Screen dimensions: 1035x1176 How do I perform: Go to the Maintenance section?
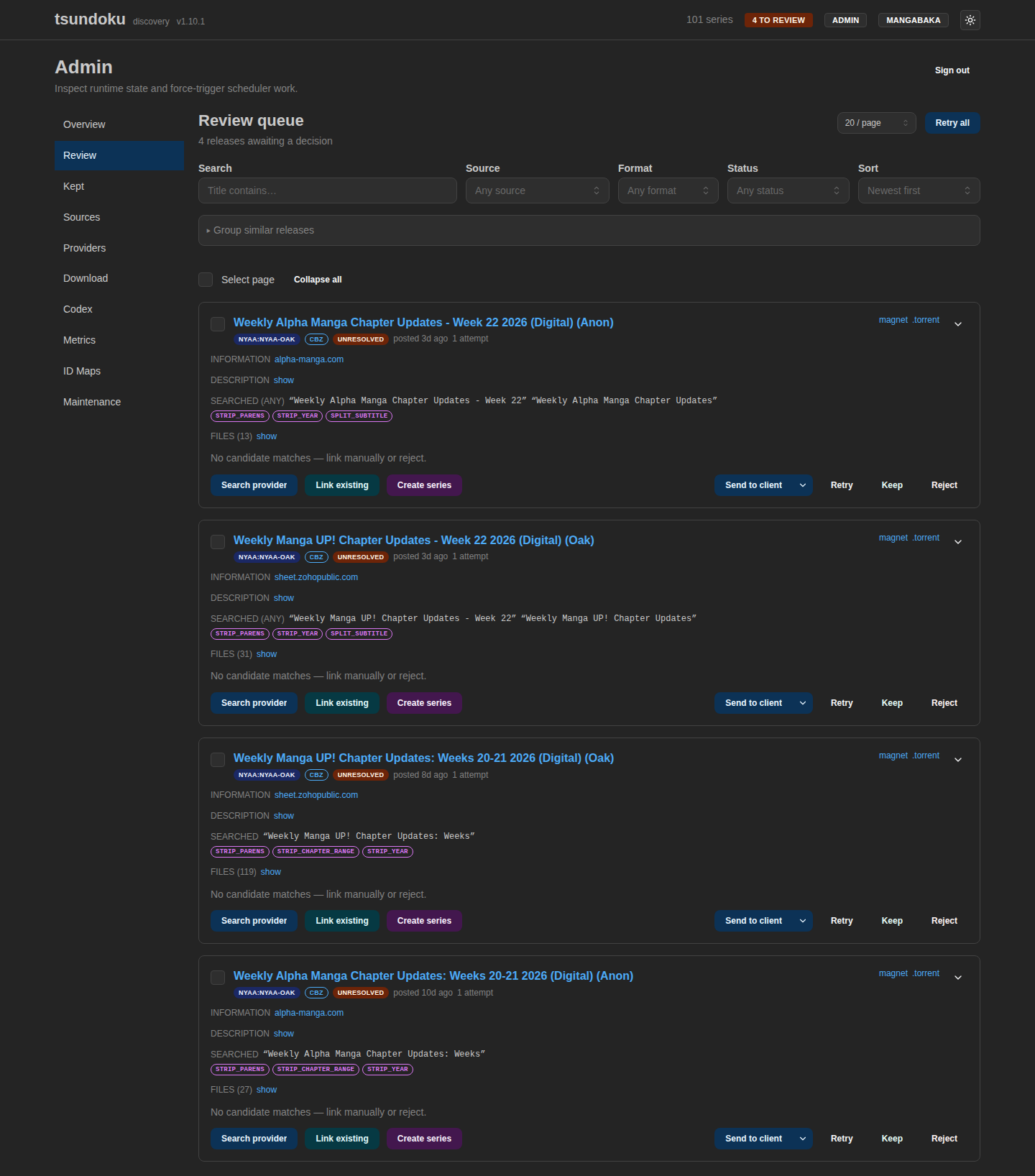119,402
